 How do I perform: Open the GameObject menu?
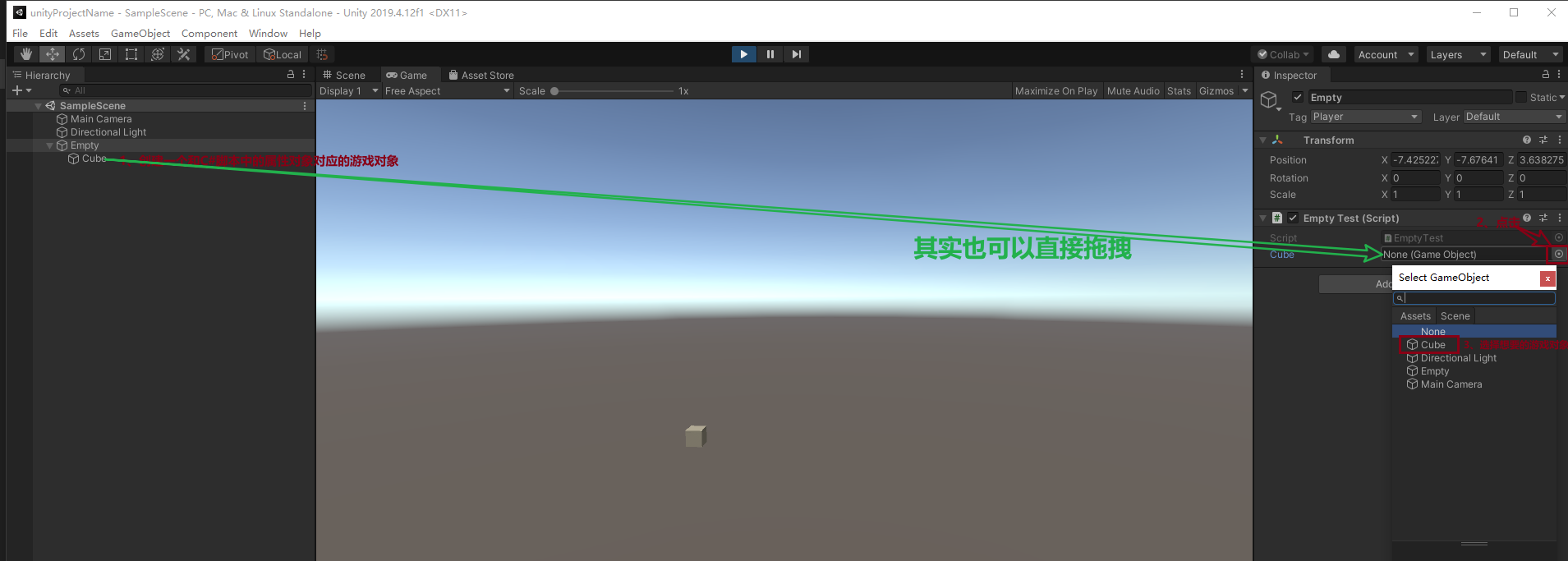140,34
